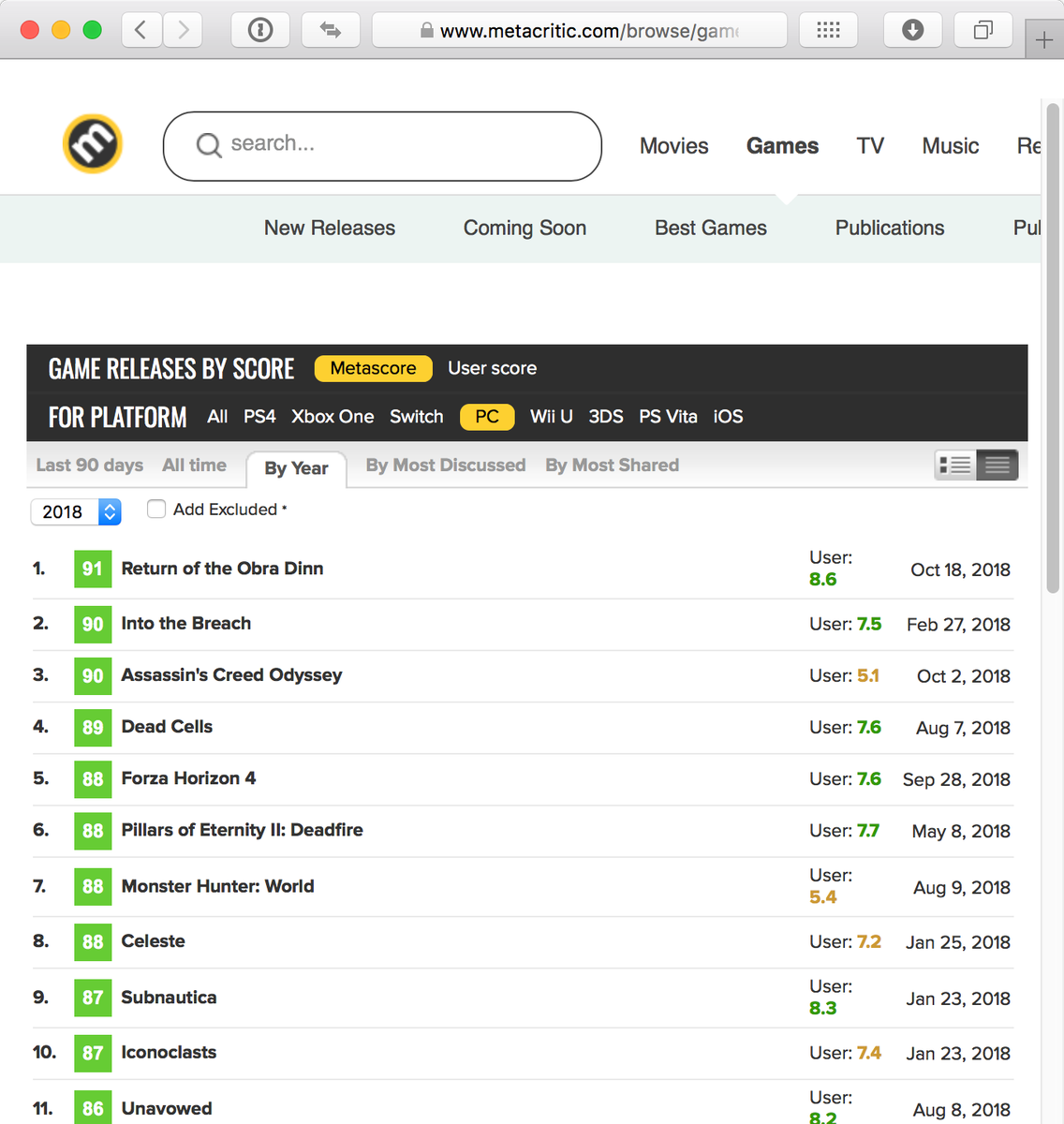
Task: Open Monster Hunter: World page
Action: click(217, 886)
